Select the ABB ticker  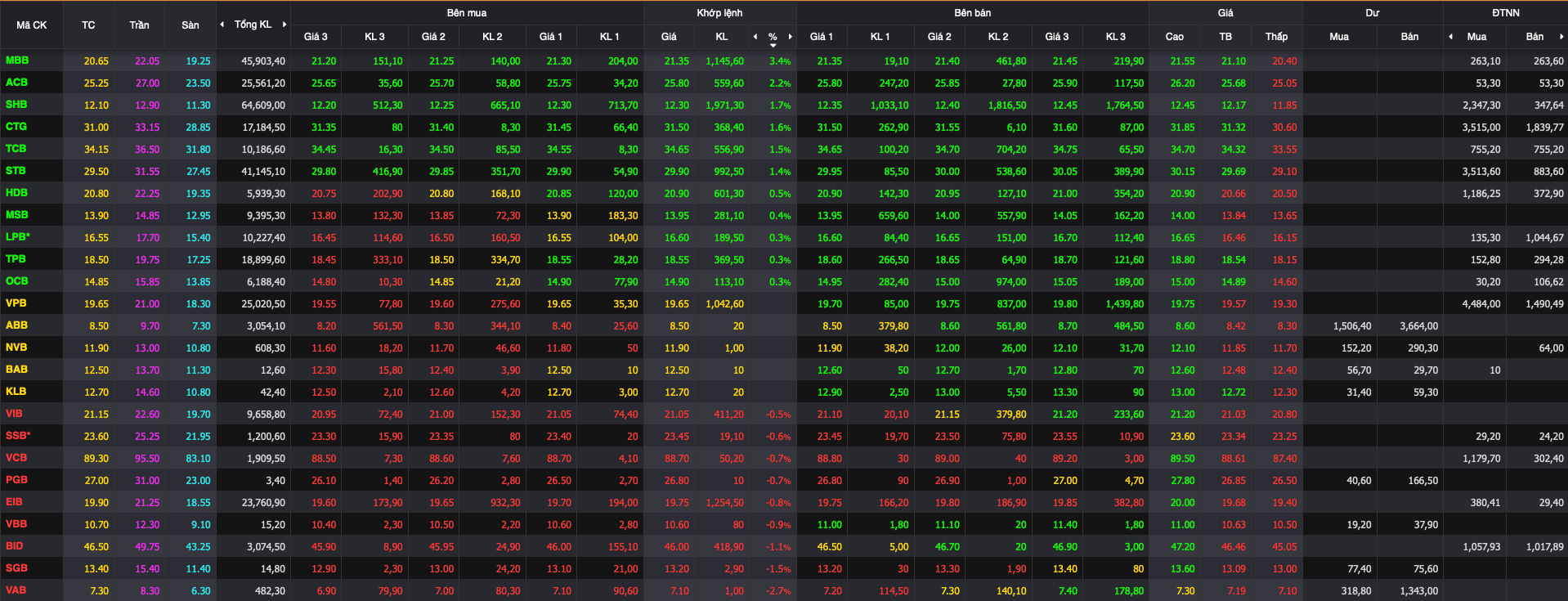coord(16,325)
